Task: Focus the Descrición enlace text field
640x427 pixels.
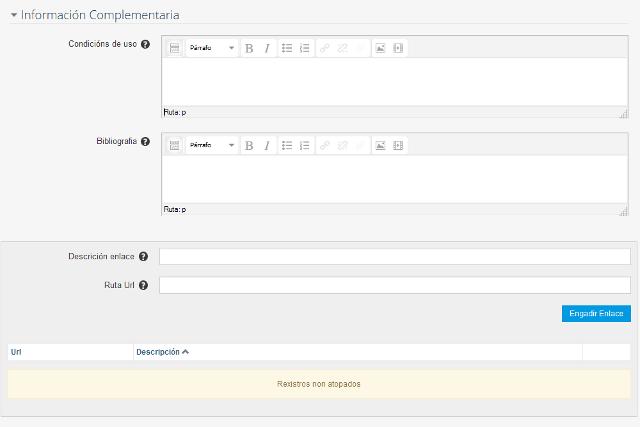Action: click(x=394, y=257)
